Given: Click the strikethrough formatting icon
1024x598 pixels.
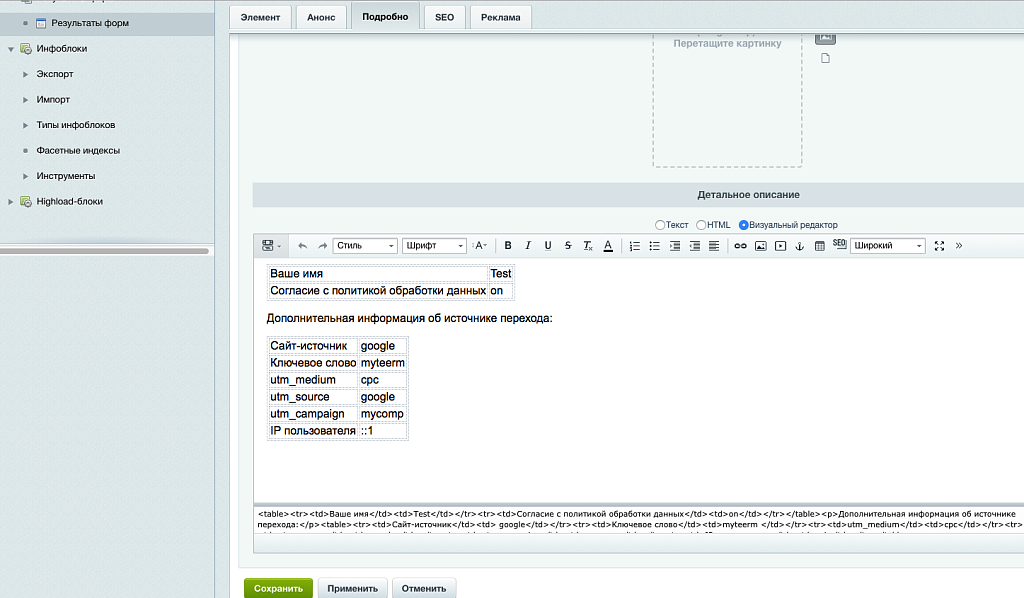Looking at the screenshot, I should (568, 246).
